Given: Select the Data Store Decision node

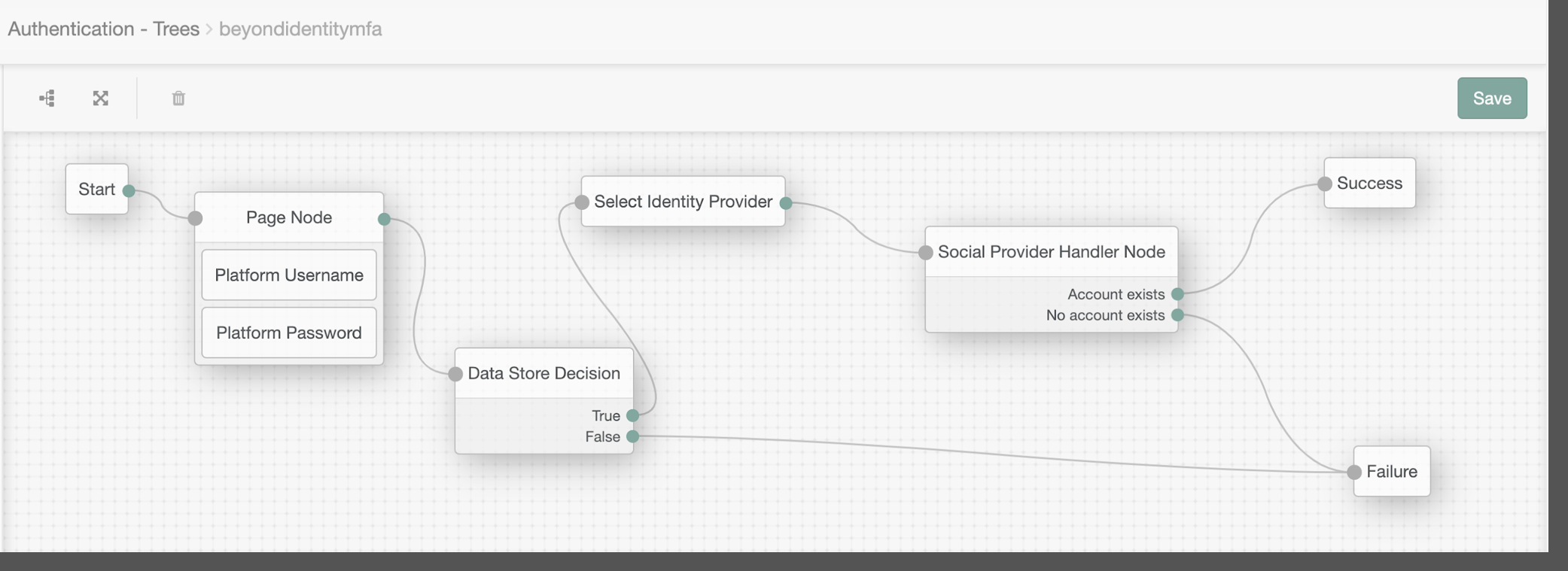Looking at the screenshot, I should 543,373.
